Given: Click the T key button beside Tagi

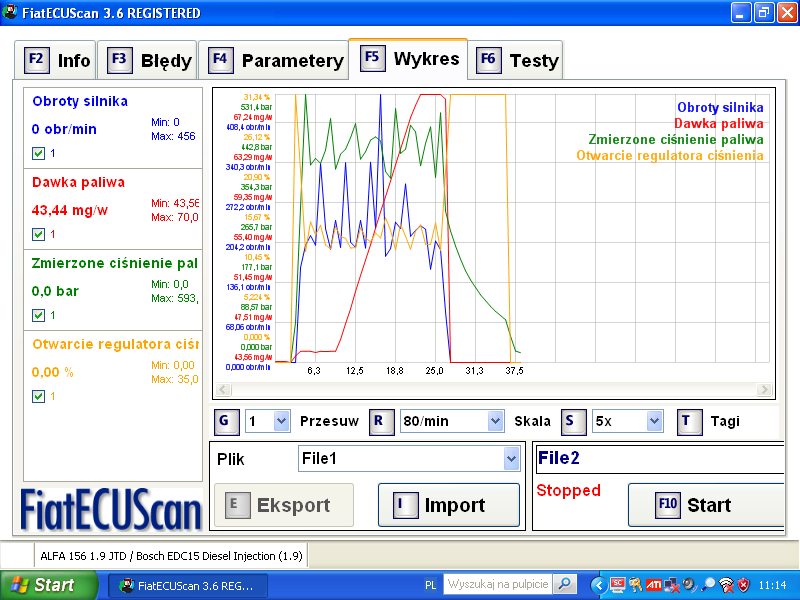Looking at the screenshot, I should (689, 422).
